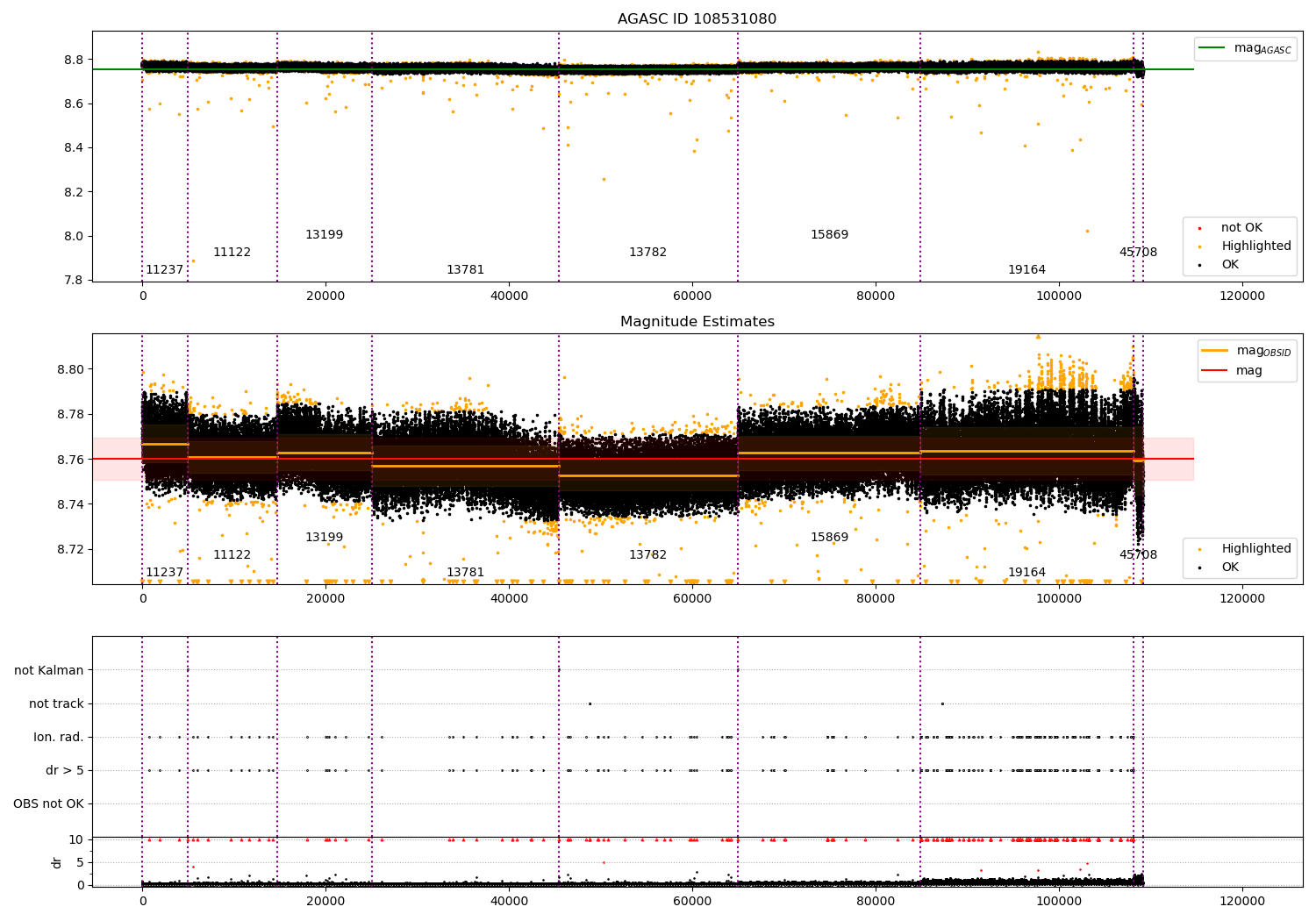Select orange mag OBSID line swatch in legend
1316x921 pixels.
1214,351
